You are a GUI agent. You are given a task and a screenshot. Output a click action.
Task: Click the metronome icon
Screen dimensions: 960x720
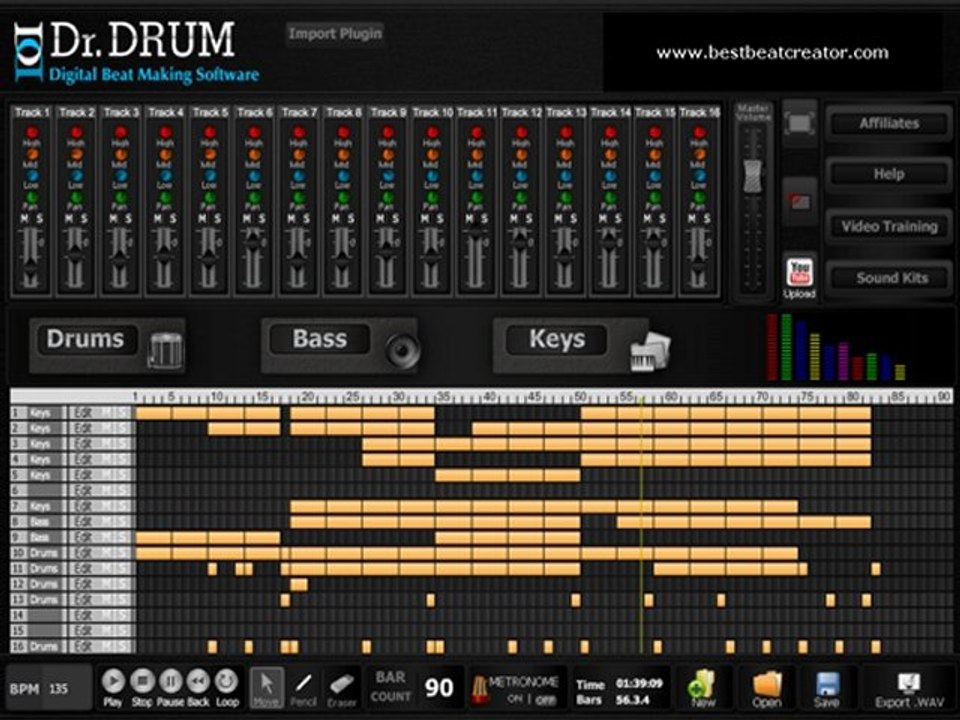tap(478, 689)
